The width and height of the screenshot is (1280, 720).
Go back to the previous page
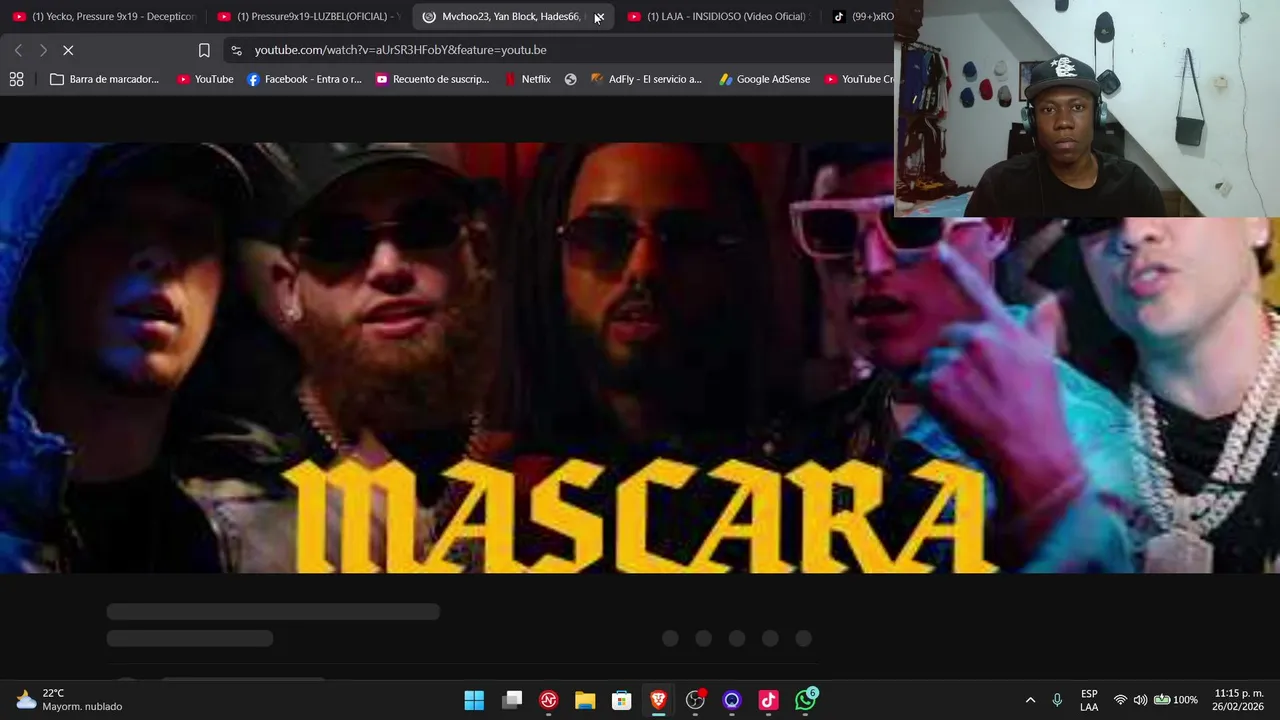coord(18,50)
